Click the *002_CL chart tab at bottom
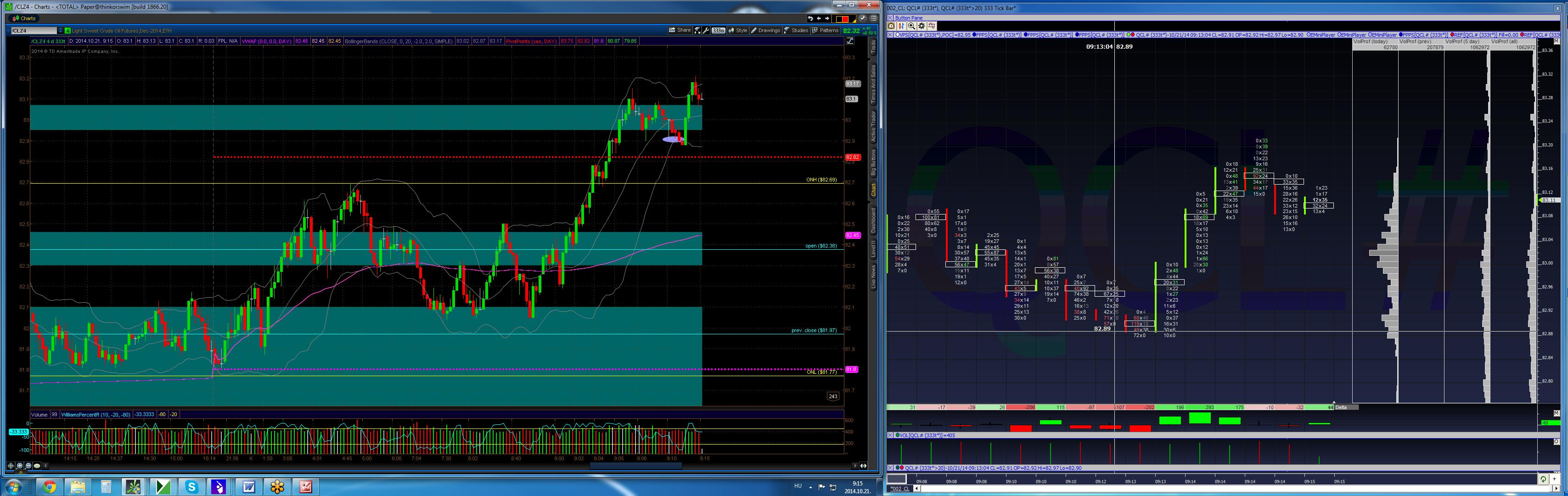The height and width of the screenshot is (496, 1568). tap(899, 489)
